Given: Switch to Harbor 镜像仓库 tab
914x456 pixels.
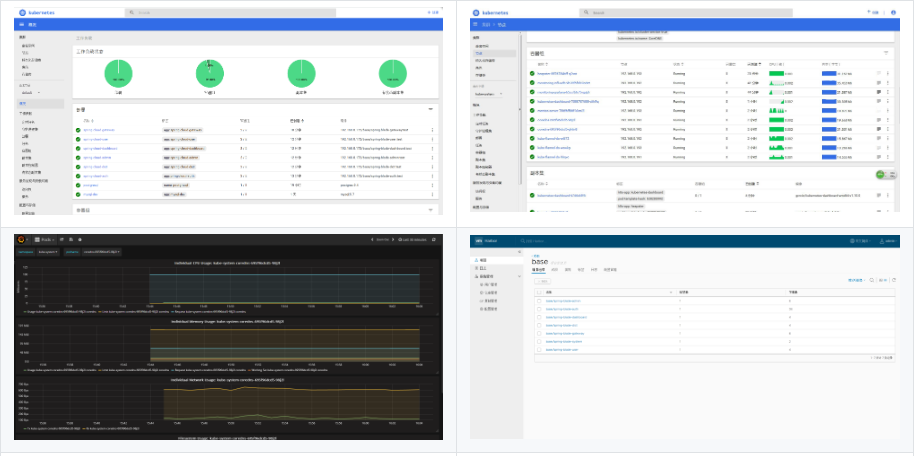Looking at the screenshot, I should (538, 270).
